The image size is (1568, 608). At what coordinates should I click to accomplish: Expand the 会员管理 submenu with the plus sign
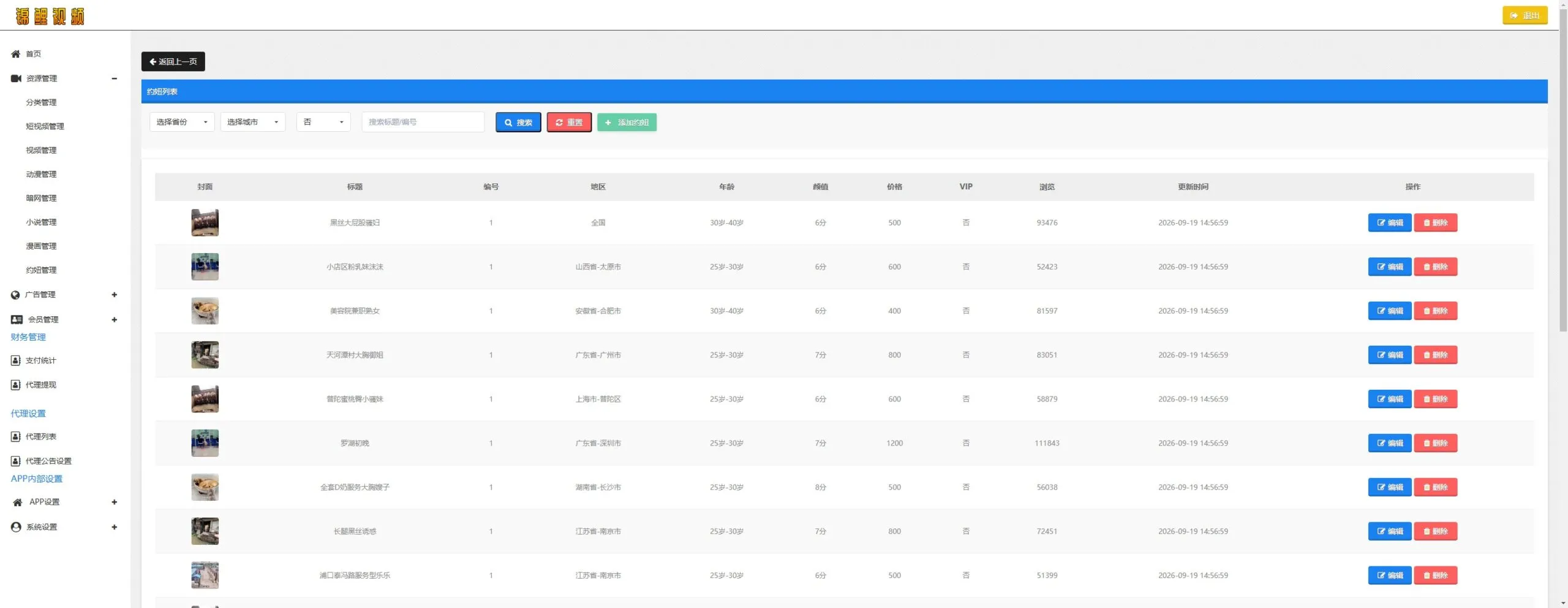point(115,319)
